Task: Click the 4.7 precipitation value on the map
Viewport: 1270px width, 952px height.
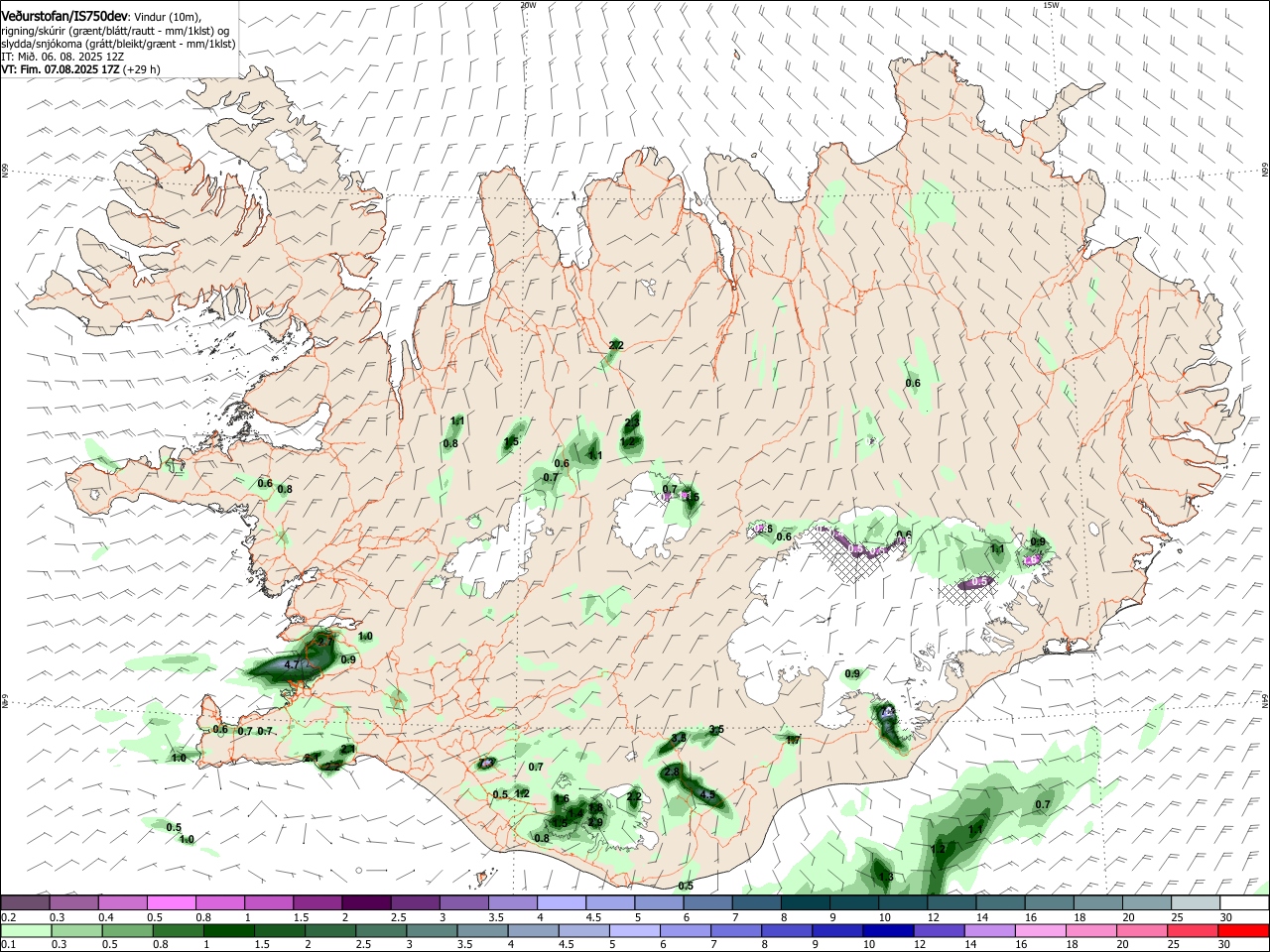Action: (292, 664)
